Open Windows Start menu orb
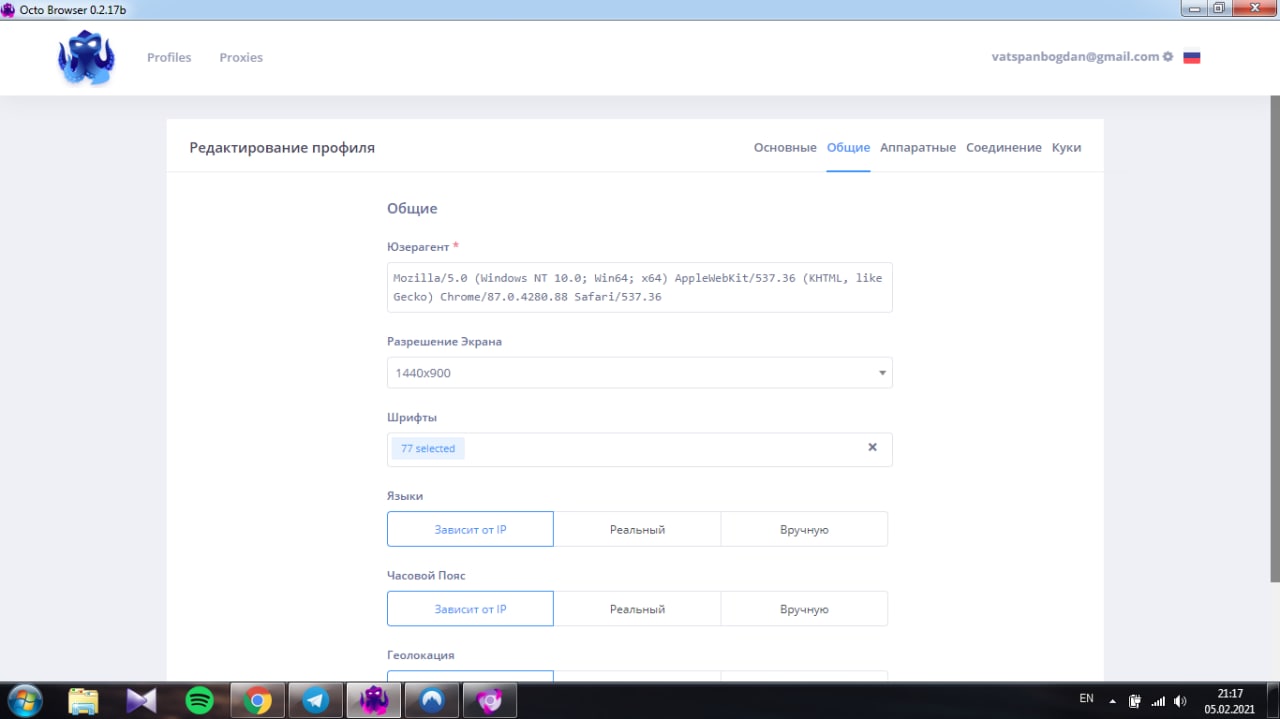 24,700
